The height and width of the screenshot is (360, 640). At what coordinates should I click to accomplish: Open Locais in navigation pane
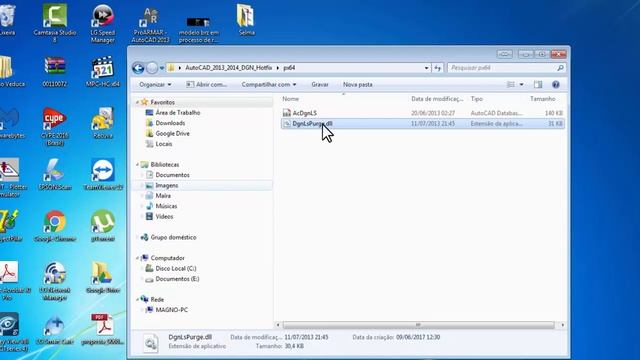pos(164,144)
